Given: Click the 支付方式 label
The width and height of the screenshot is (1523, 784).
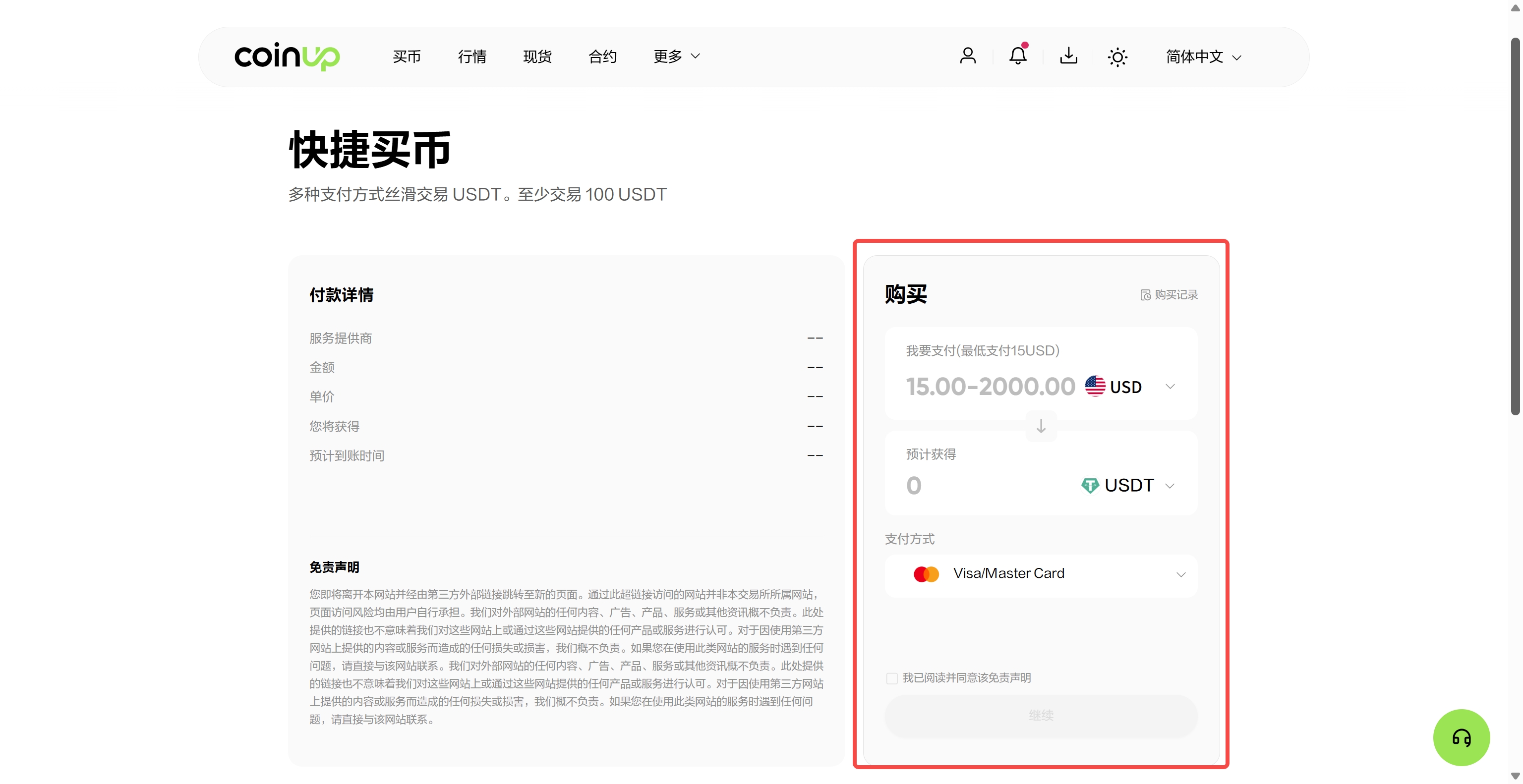Looking at the screenshot, I should (x=909, y=539).
